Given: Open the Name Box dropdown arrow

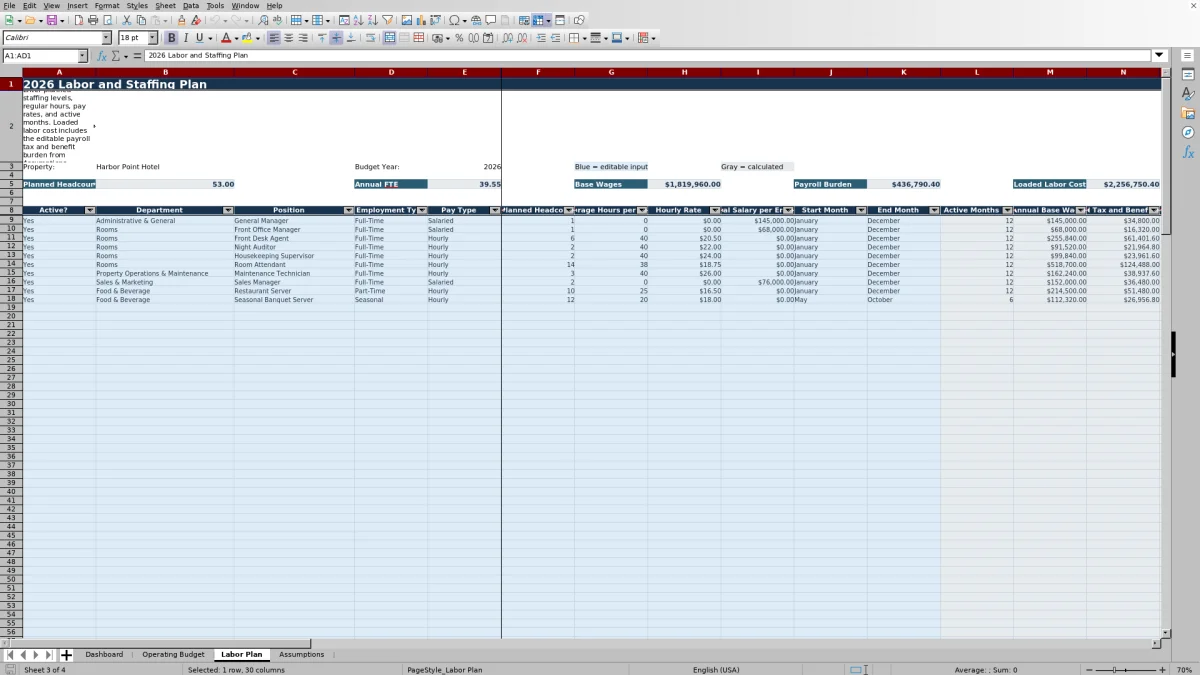Looking at the screenshot, I should 83,56.
